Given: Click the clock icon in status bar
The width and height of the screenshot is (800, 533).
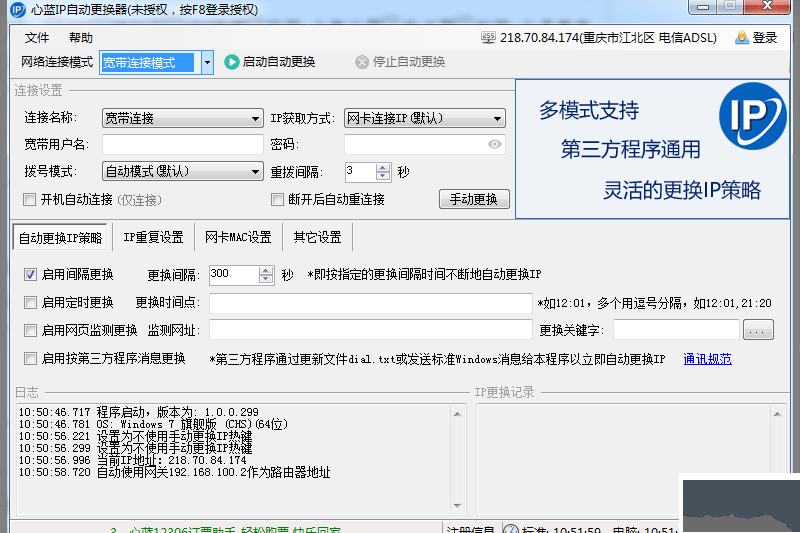Looking at the screenshot, I should click(511, 529).
